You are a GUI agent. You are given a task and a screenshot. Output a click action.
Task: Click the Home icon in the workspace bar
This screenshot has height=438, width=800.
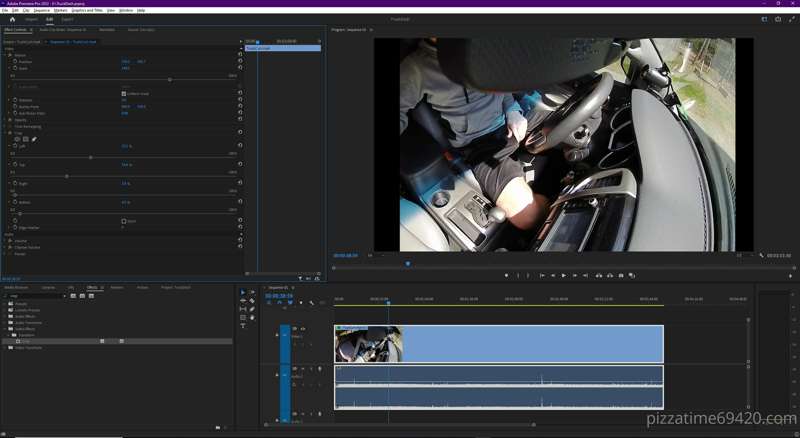(12, 19)
